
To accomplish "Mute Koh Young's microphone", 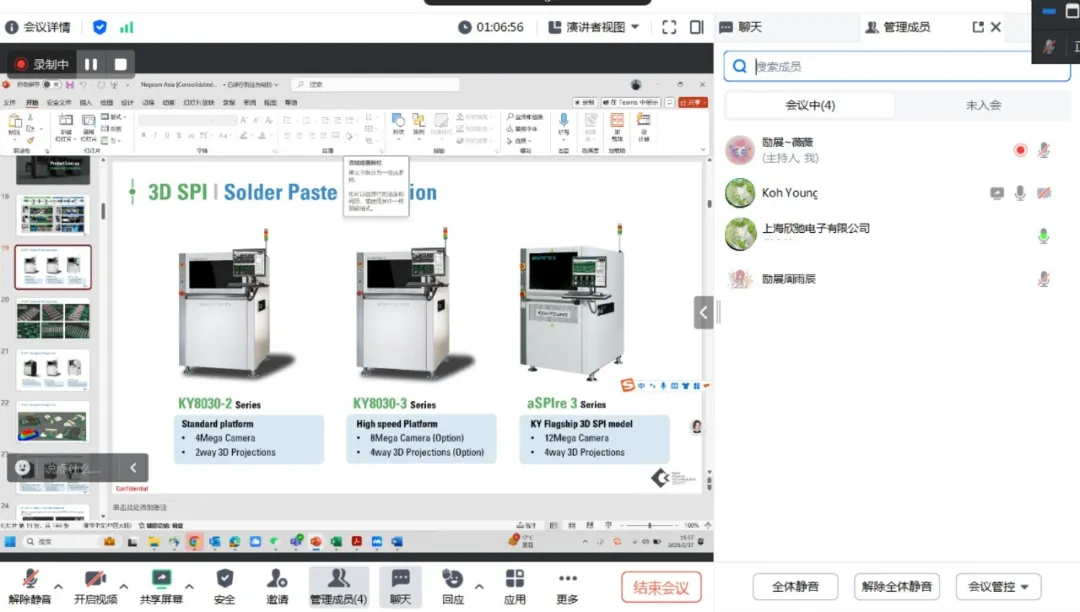I will point(1020,193).
